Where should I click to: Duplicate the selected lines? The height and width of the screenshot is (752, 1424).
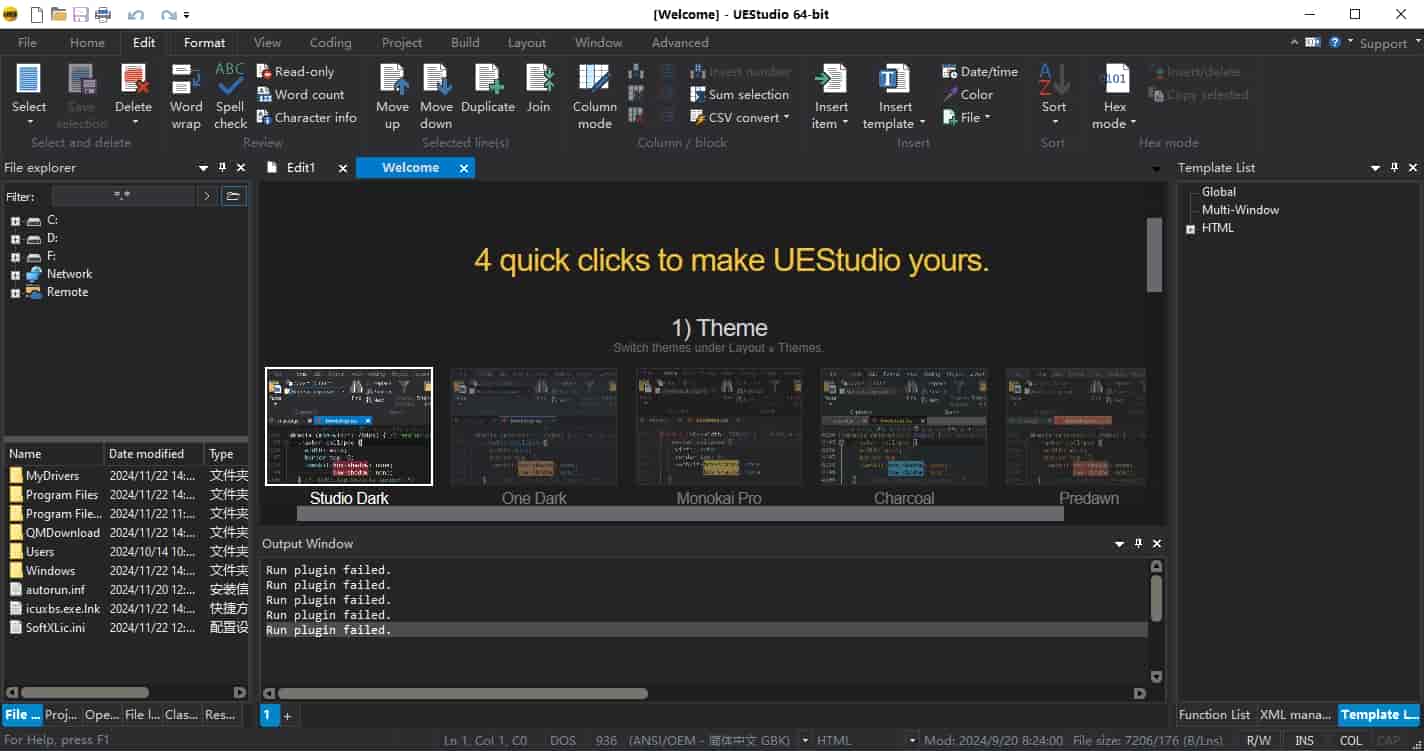[x=488, y=95]
